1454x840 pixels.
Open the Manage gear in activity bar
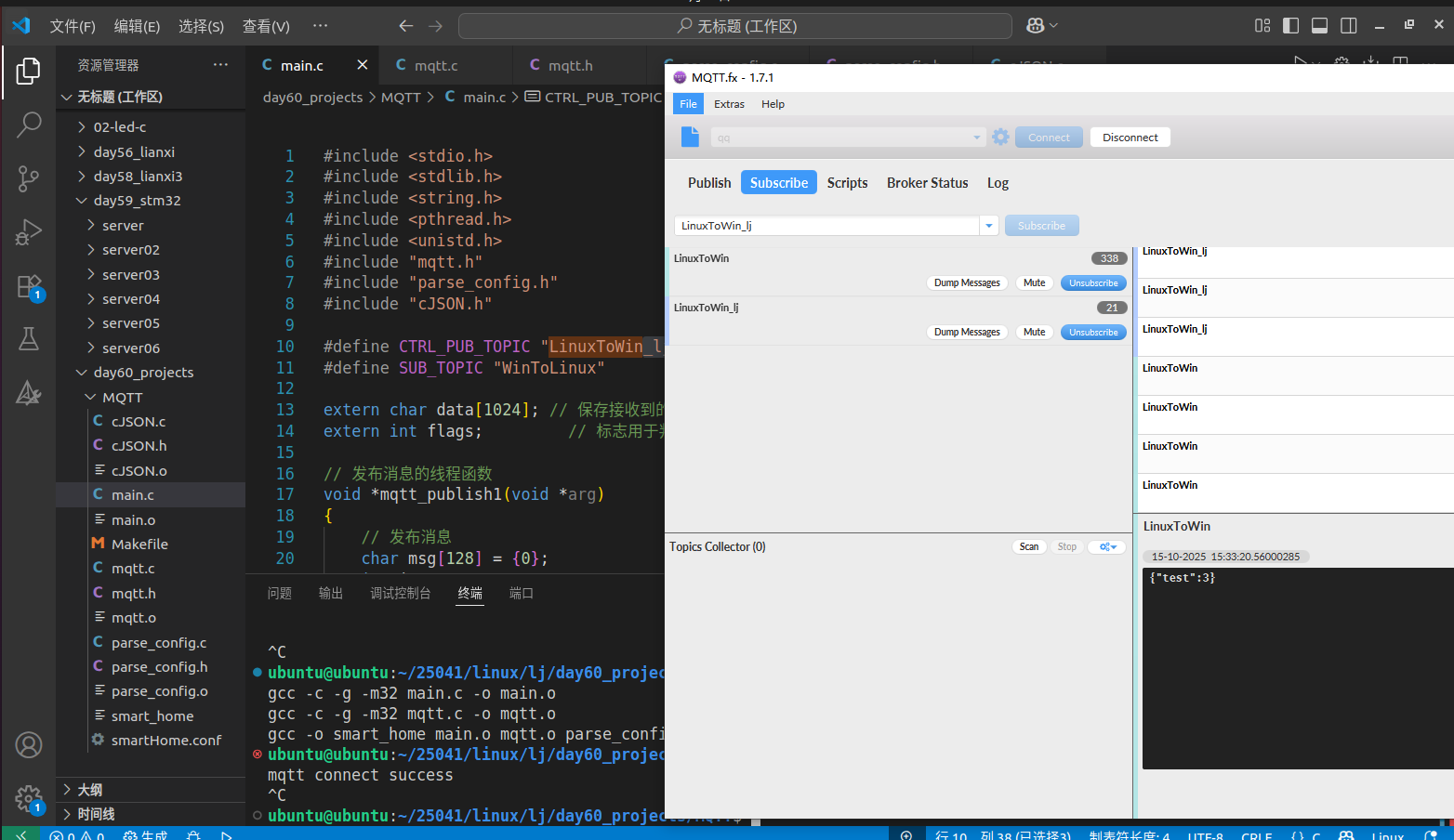(x=29, y=799)
